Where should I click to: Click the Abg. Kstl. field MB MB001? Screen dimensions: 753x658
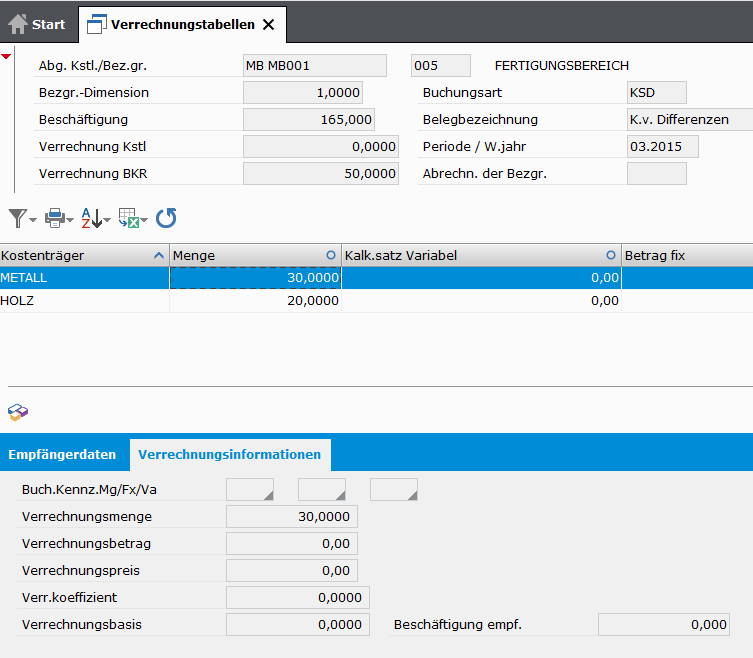(315, 65)
